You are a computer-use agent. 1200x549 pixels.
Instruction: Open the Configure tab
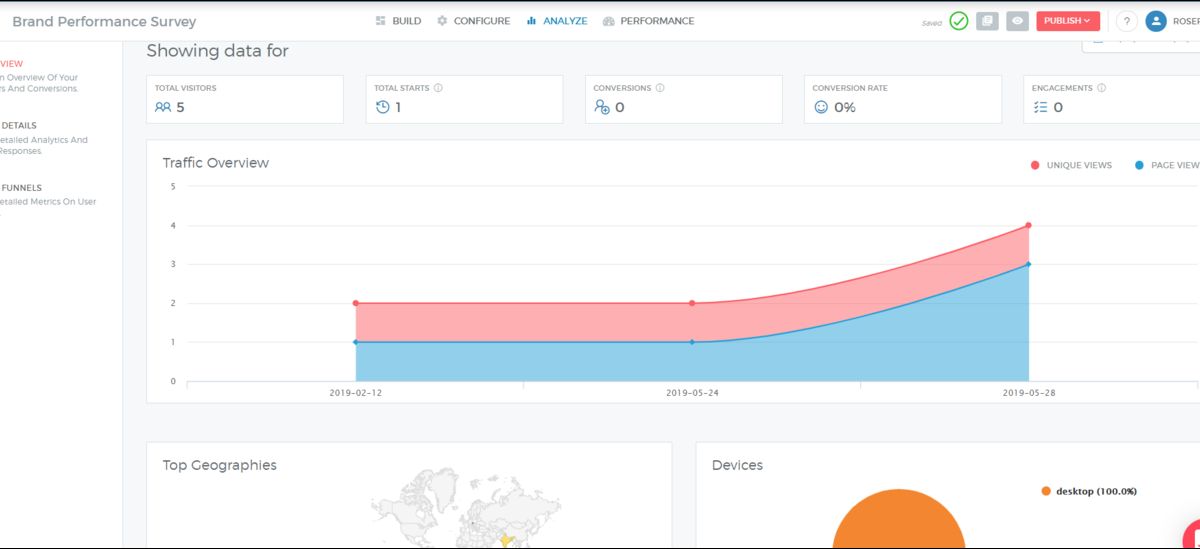point(473,21)
